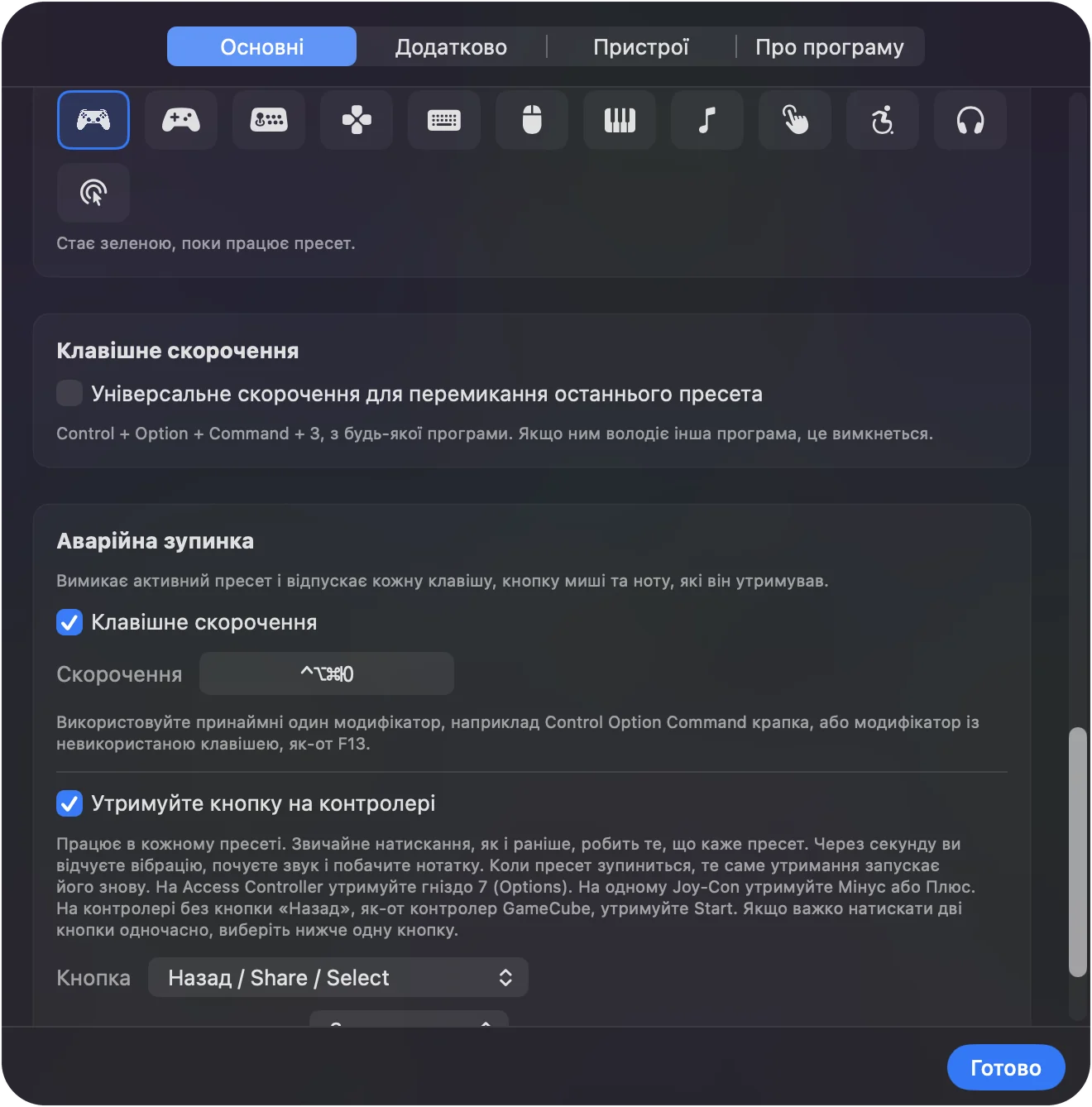Go to the "Пристрої" tab
Image resolution: width=1092 pixels, height=1107 pixels.
641,46
